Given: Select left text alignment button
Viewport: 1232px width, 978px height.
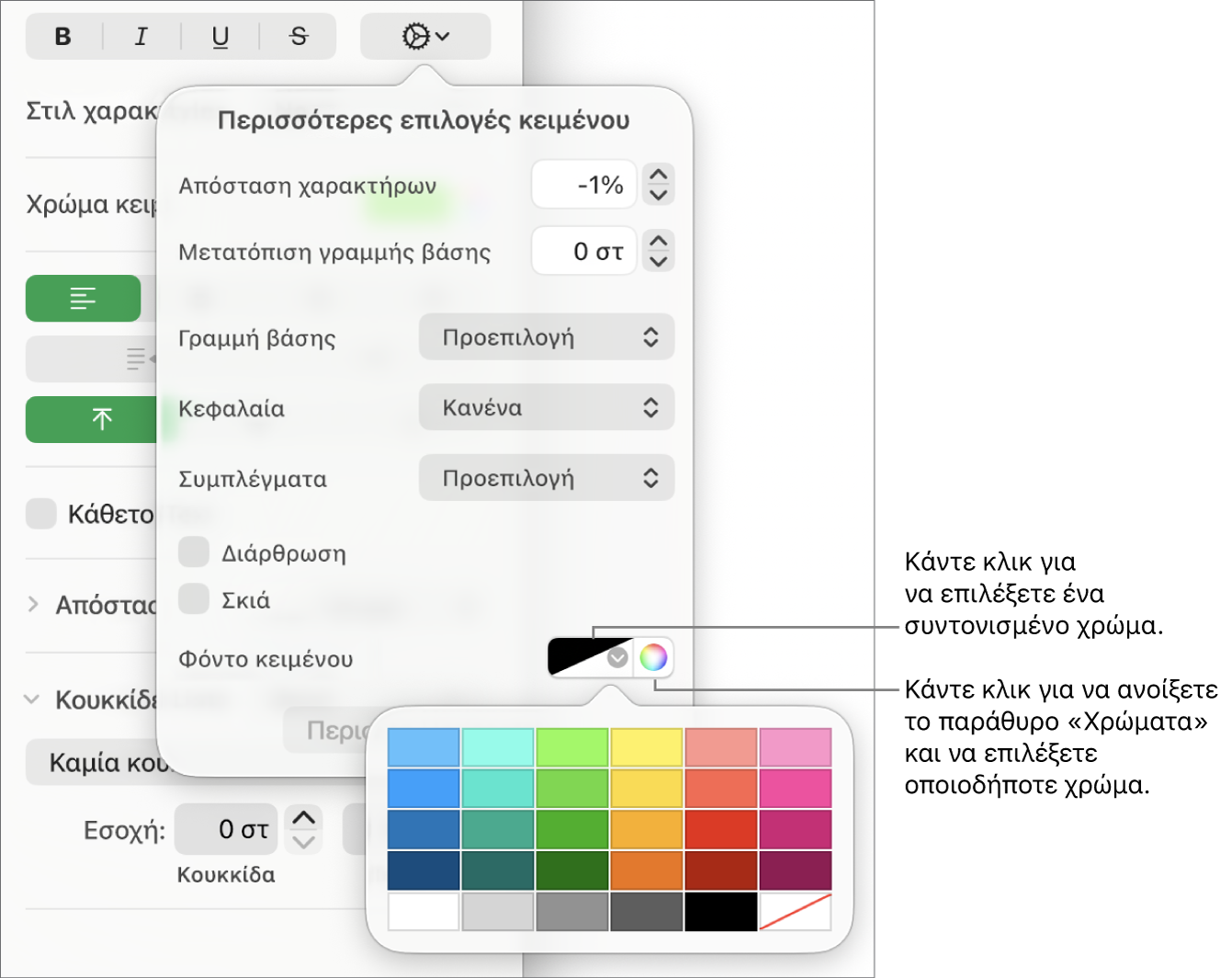Looking at the screenshot, I should pos(84,299).
